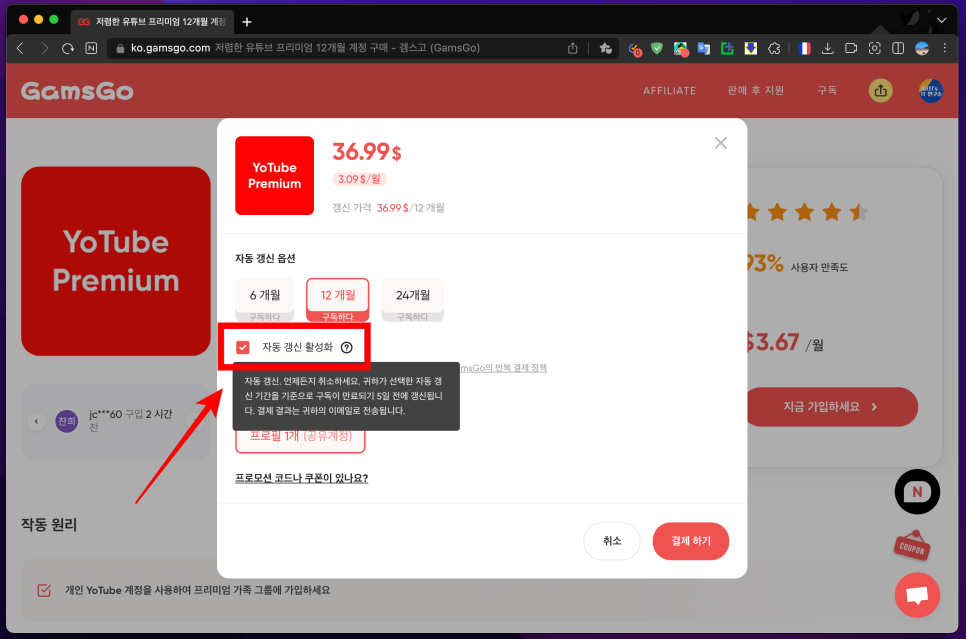
Task: Open the browser downloads icon
Action: 827,48
